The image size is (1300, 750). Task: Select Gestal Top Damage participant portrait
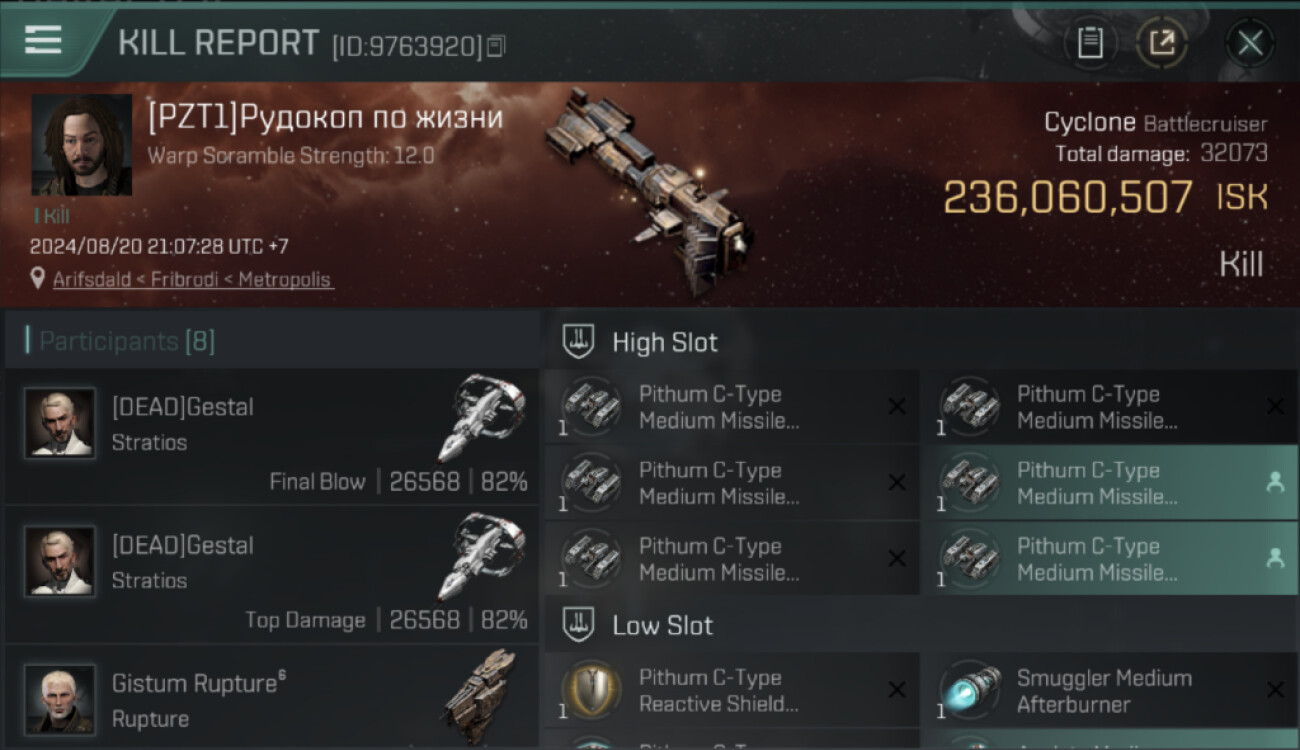click(x=60, y=561)
